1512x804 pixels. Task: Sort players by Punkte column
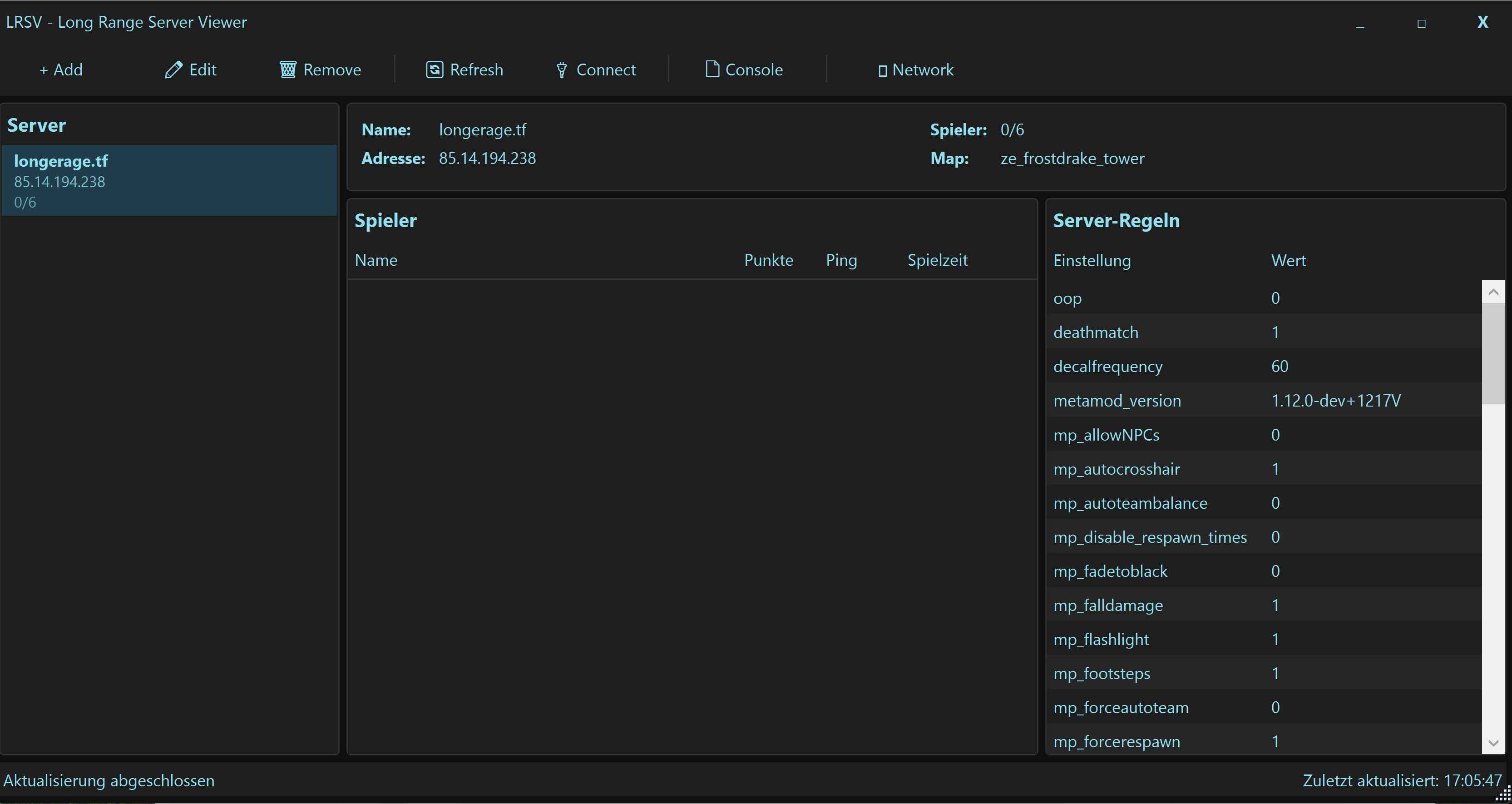click(768, 260)
